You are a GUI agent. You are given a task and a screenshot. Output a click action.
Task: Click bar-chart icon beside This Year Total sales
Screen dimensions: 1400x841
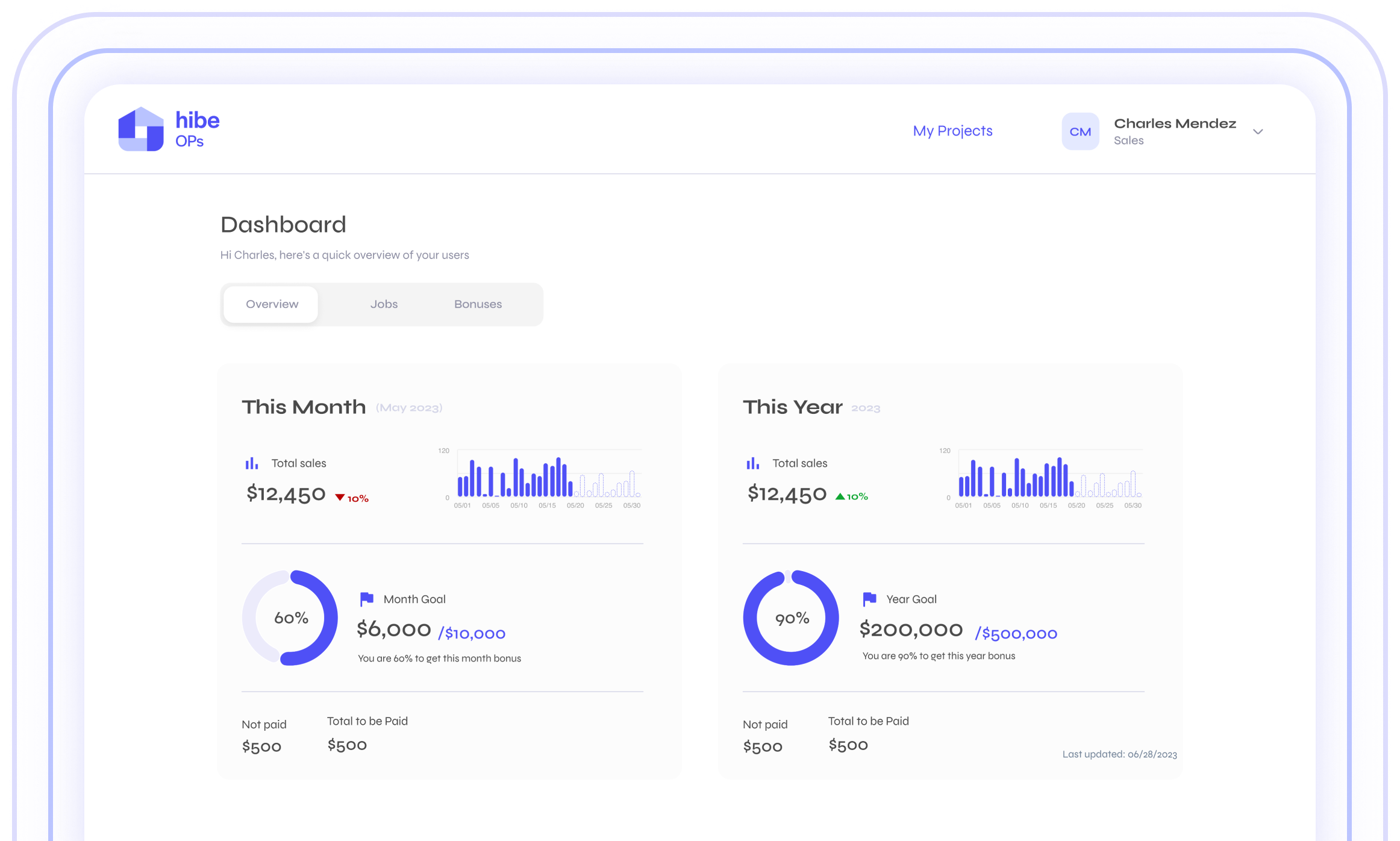(752, 463)
